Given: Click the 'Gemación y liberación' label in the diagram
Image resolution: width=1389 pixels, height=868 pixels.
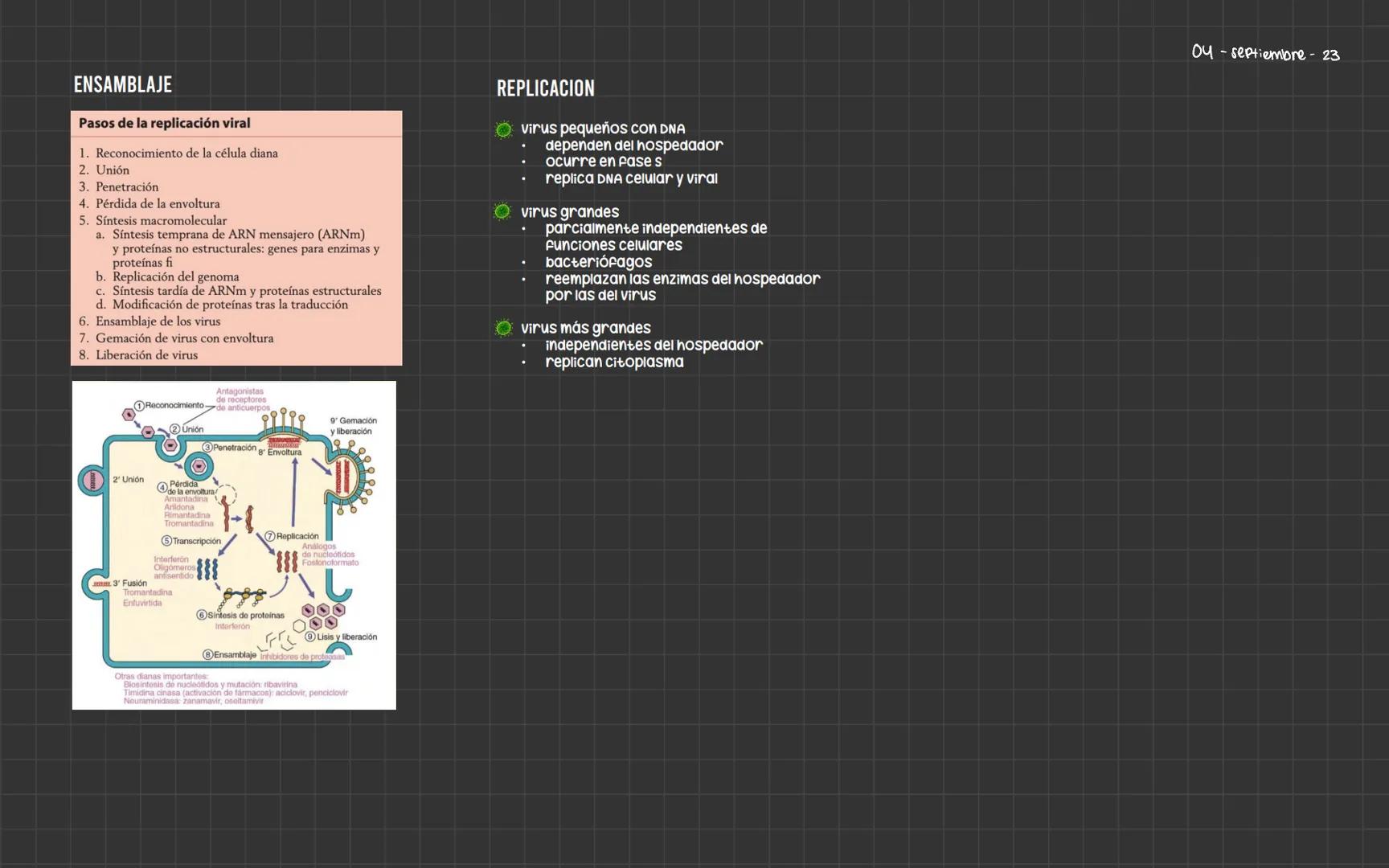Looking at the screenshot, I should point(353,426).
